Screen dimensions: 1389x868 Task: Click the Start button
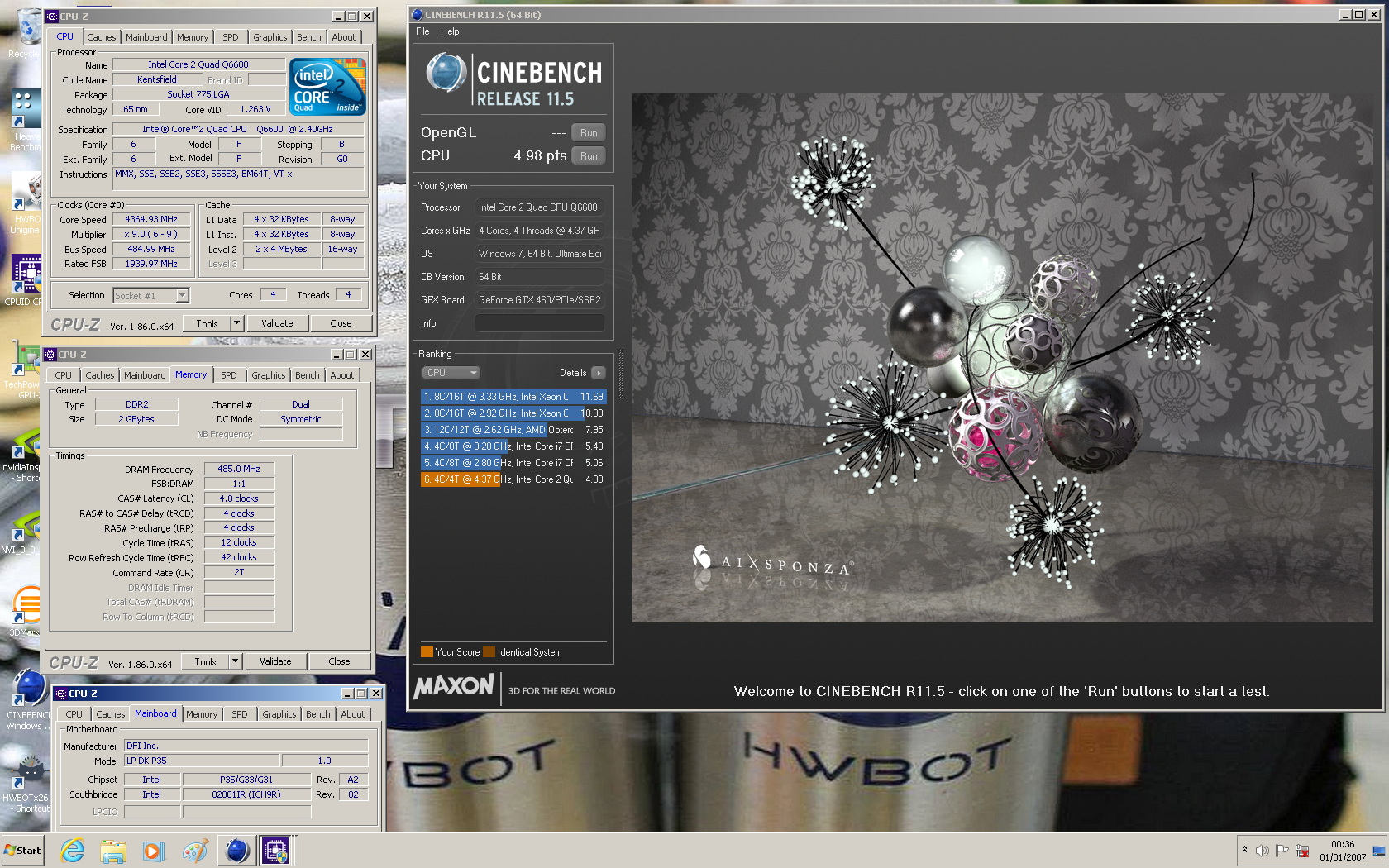[23, 850]
